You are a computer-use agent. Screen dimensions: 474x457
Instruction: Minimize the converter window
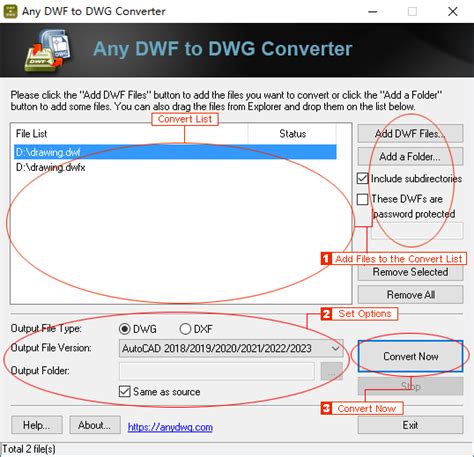[372, 12]
